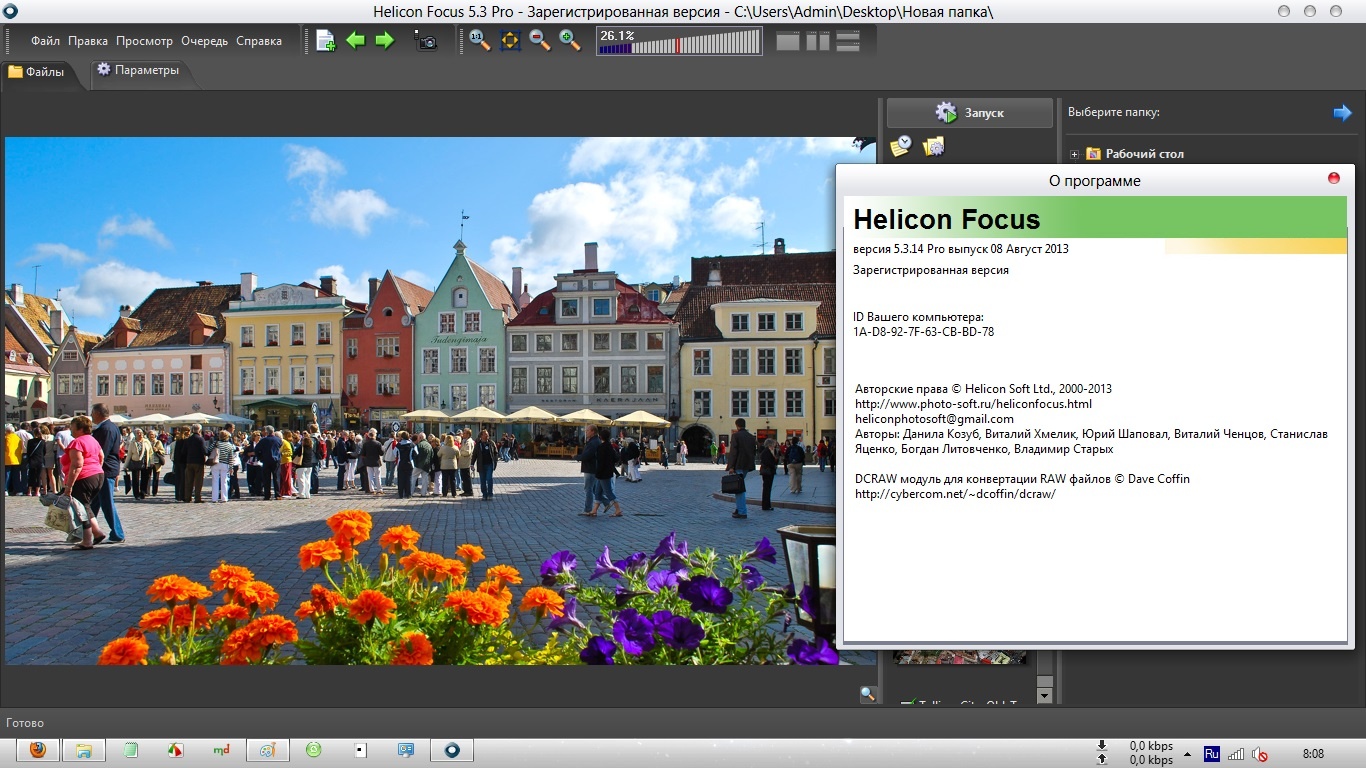Viewport: 1366px width, 768px height.
Task: Zoom in with the plus magnifier
Action: 570,41
